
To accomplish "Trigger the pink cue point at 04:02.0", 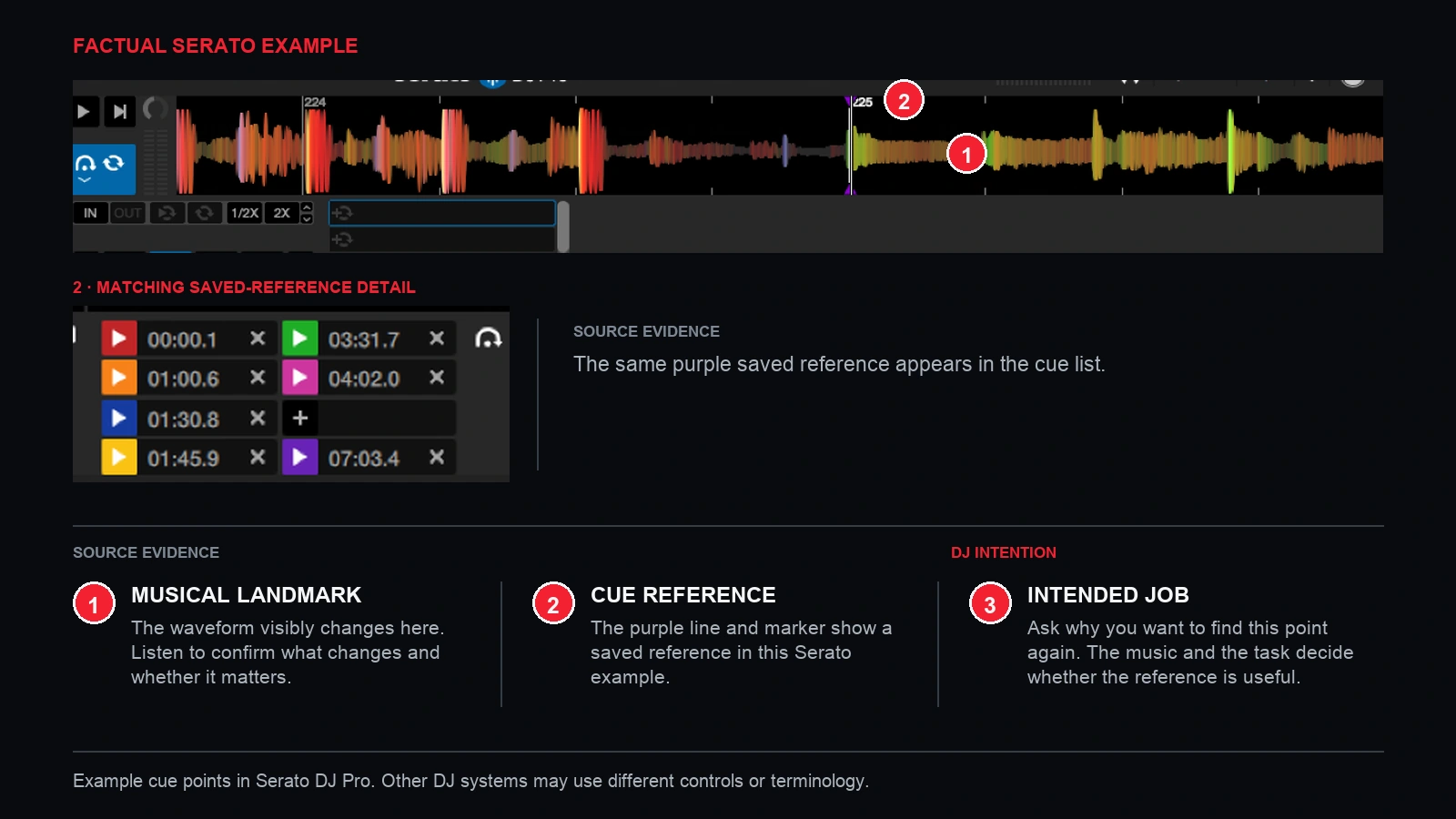I will pos(299,378).
